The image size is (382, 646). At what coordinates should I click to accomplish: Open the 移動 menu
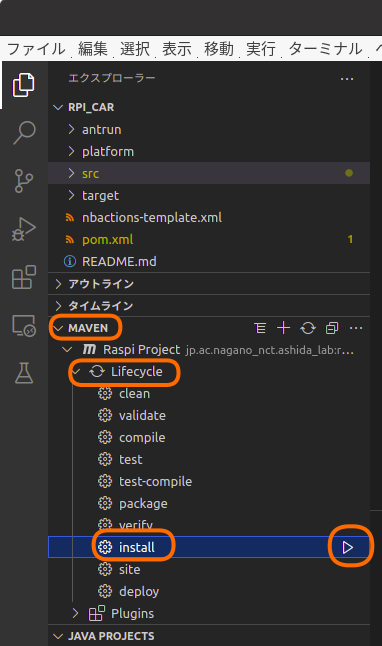[x=219, y=49]
